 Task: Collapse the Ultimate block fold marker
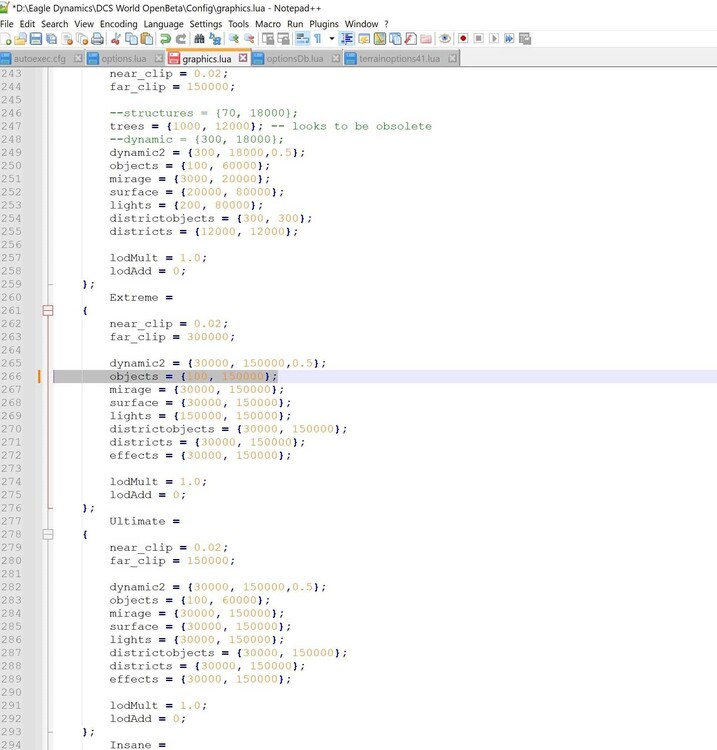[x=46, y=535]
